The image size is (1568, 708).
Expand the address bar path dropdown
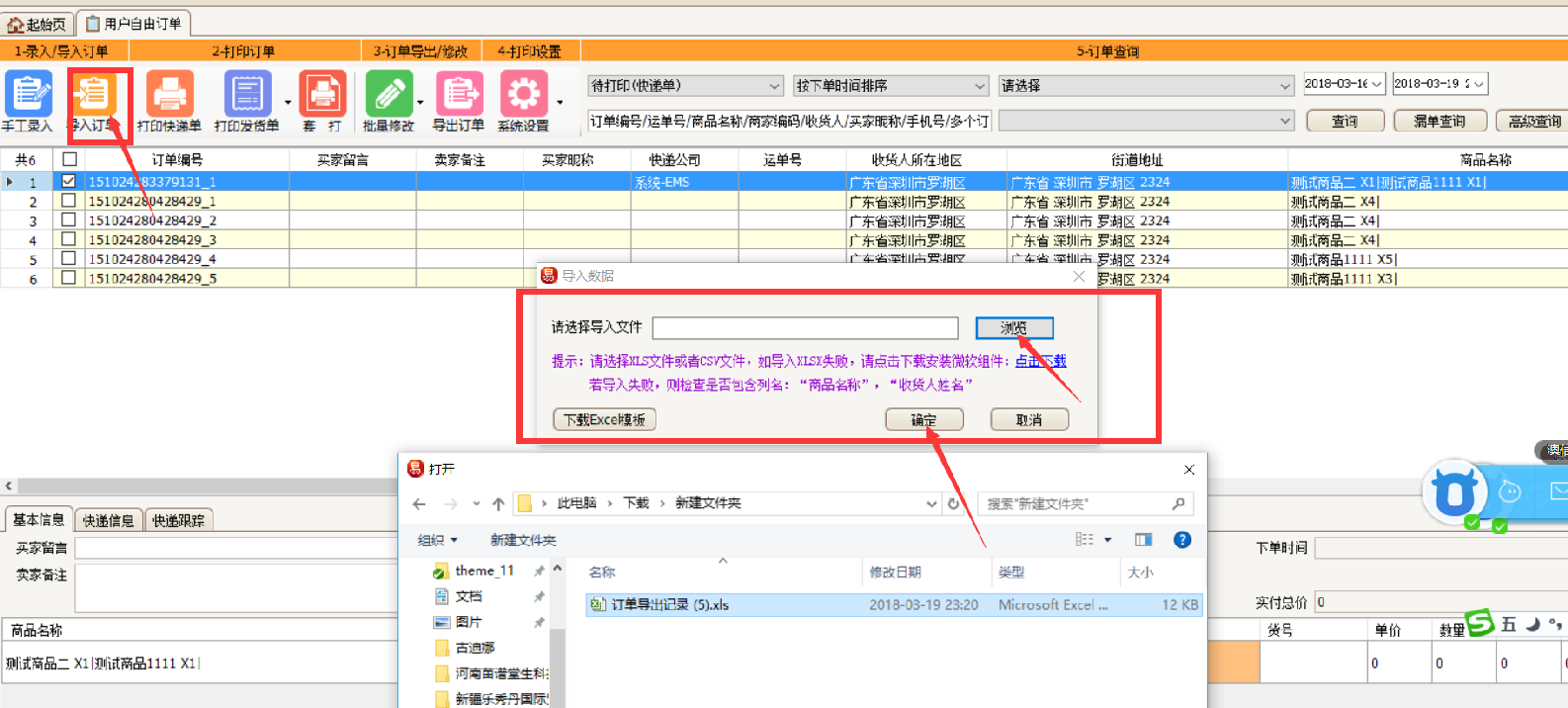[x=931, y=503]
